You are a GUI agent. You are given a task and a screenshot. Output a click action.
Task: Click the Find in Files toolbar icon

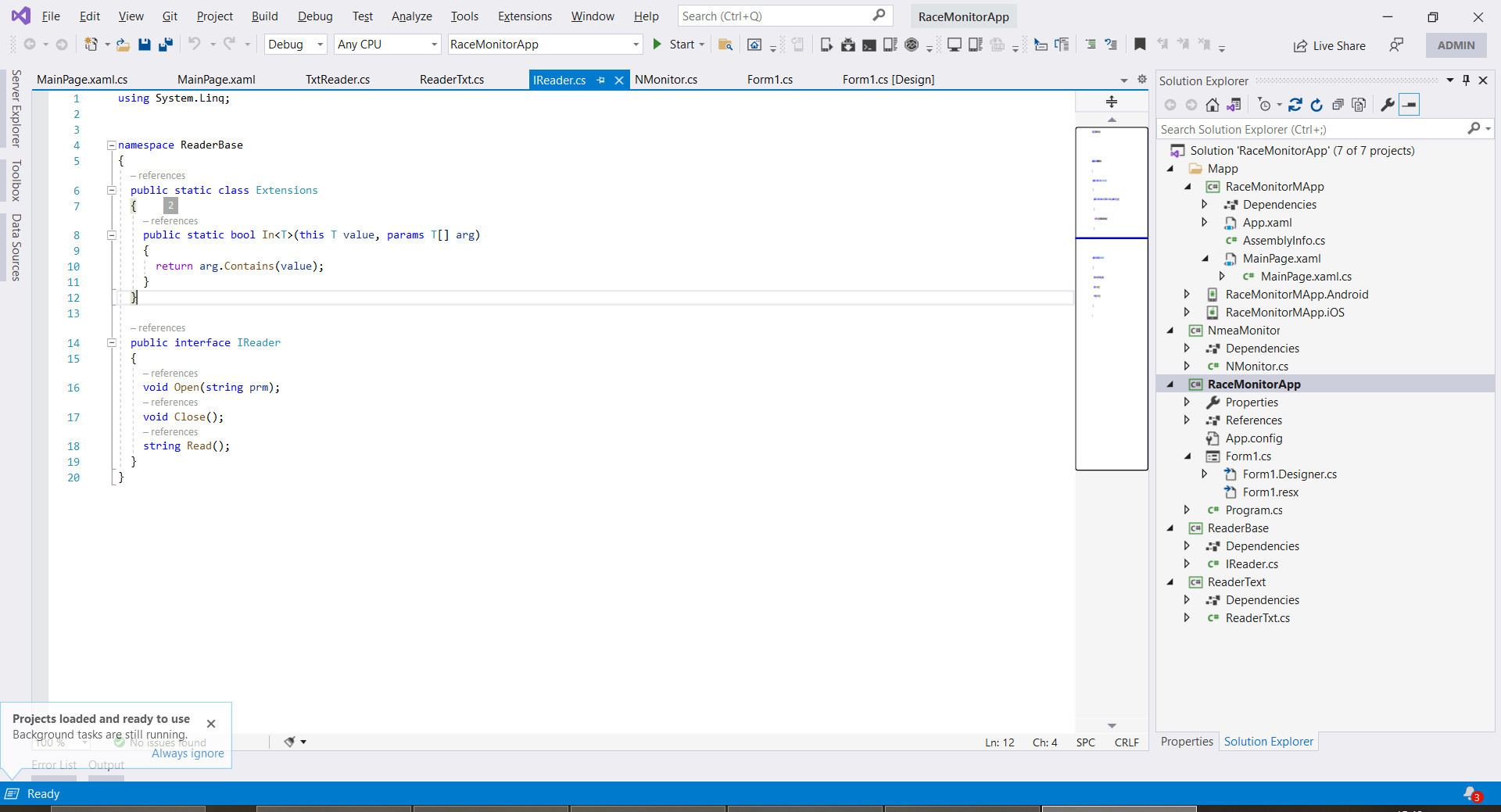pos(725,45)
